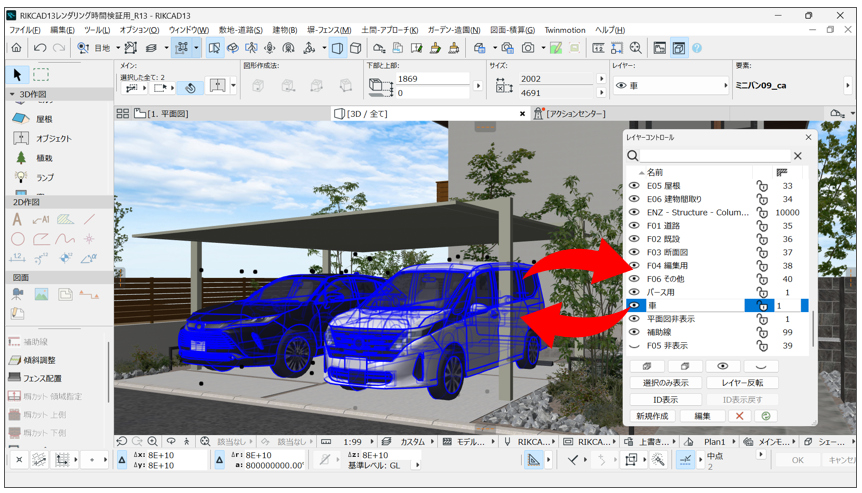Screen dimensions: 862x493
Task: Lock the F01 道路 layer
Action: point(762,226)
